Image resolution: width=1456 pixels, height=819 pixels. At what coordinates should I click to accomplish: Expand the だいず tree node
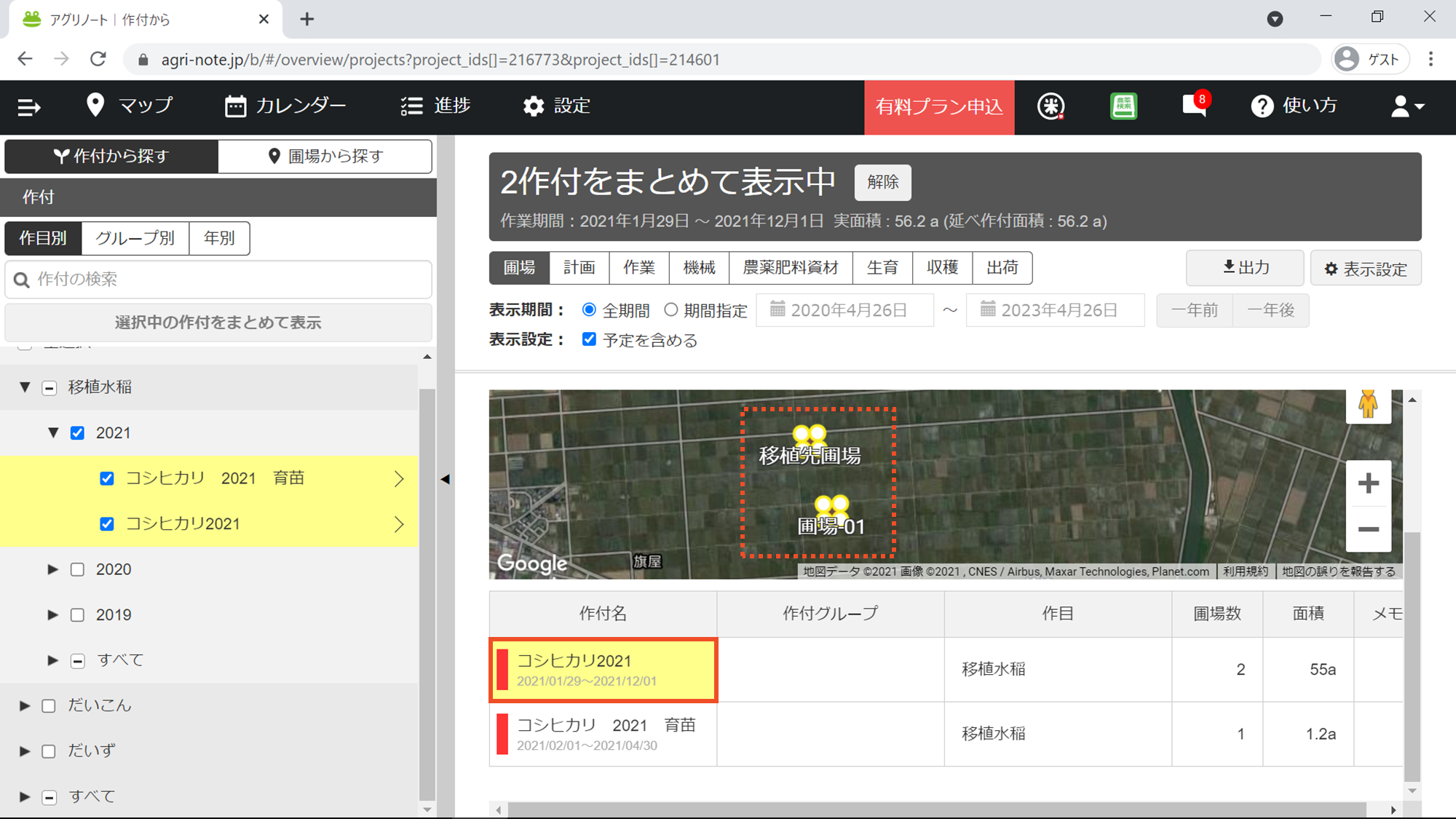click(24, 751)
